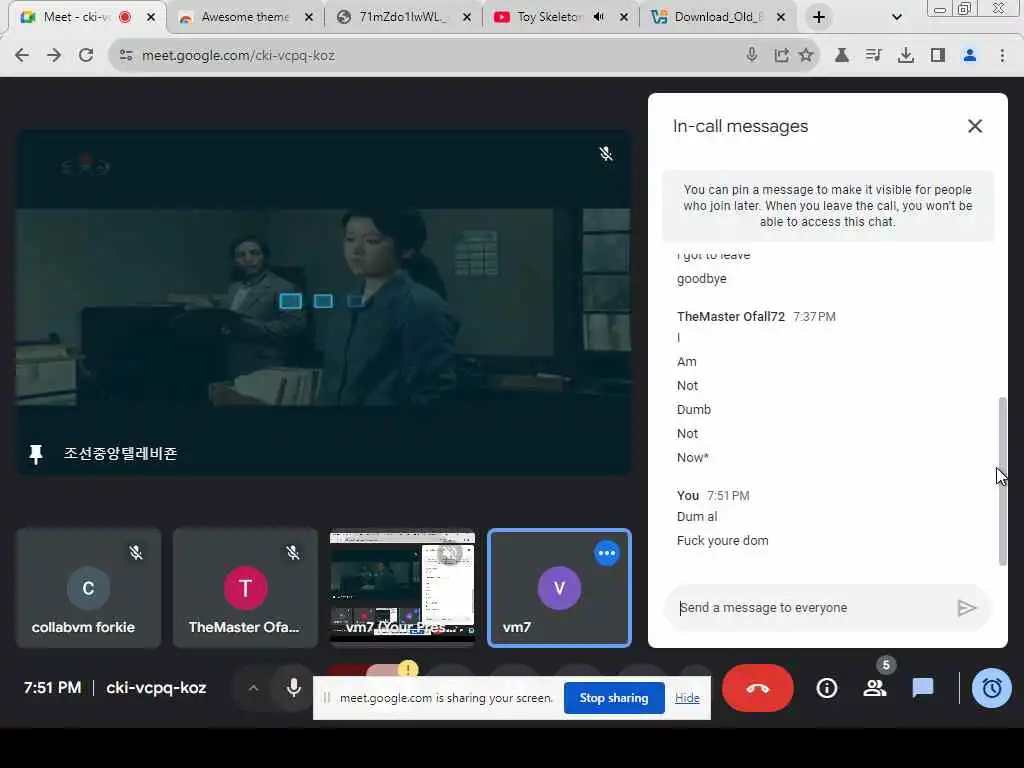The width and height of the screenshot is (1024, 768).
Task: Click the pin icon on main video
Action: (x=36, y=453)
